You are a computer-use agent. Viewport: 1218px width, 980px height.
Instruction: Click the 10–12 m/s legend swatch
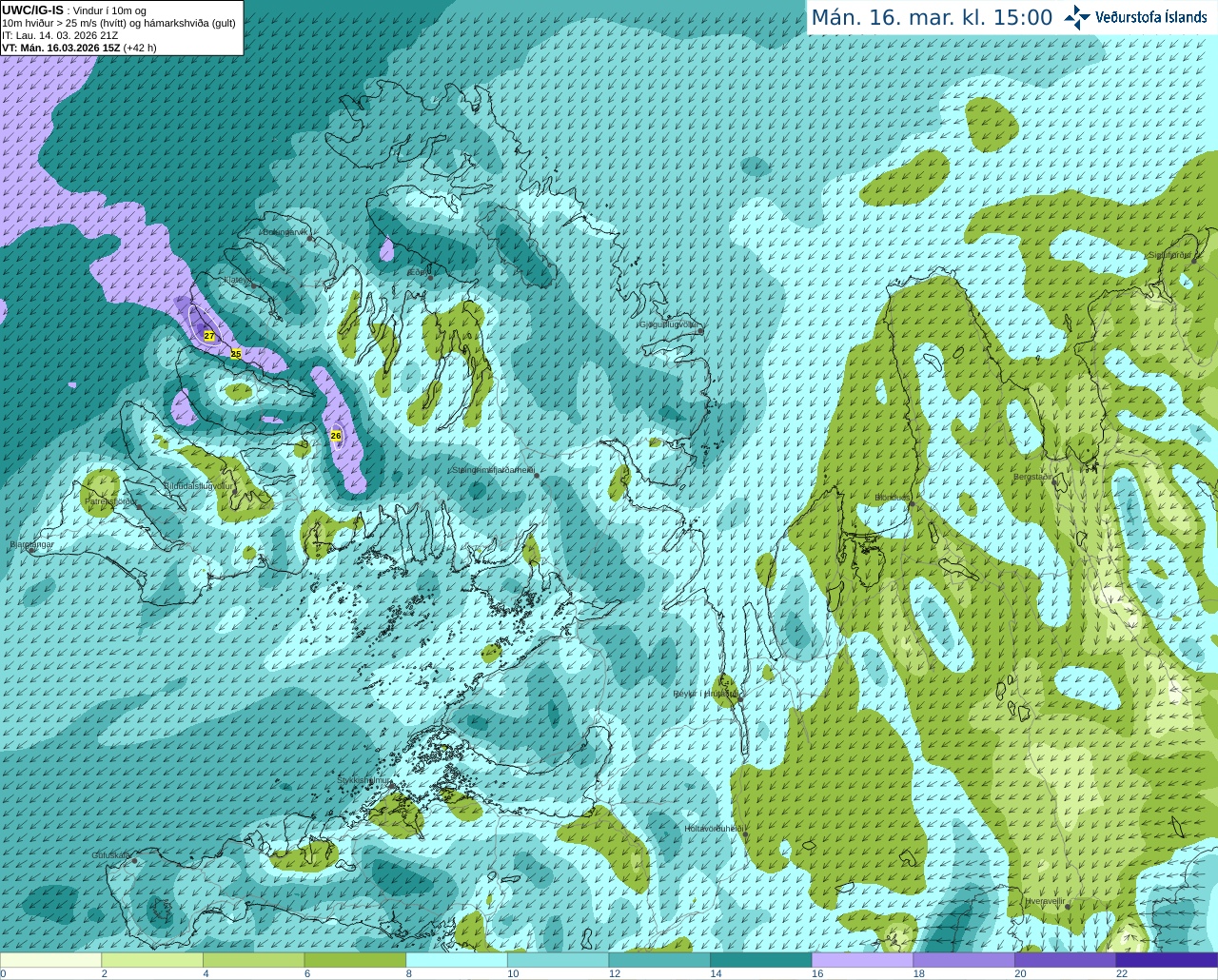[x=558, y=960]
